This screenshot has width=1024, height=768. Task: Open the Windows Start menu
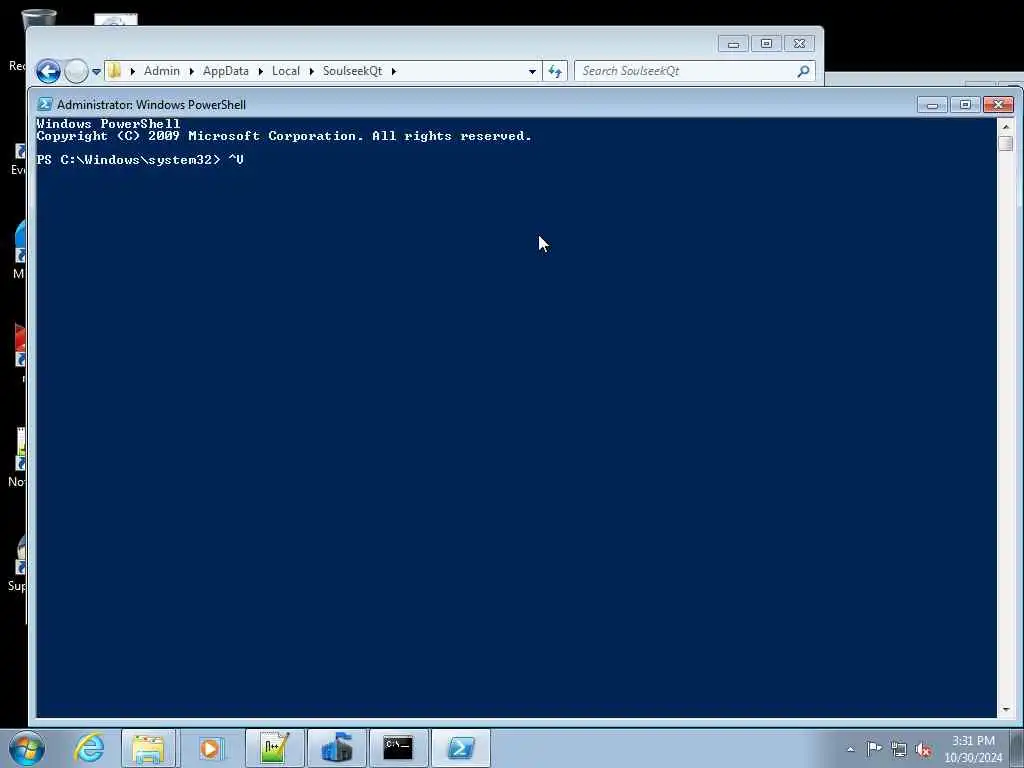click(27, 748)
